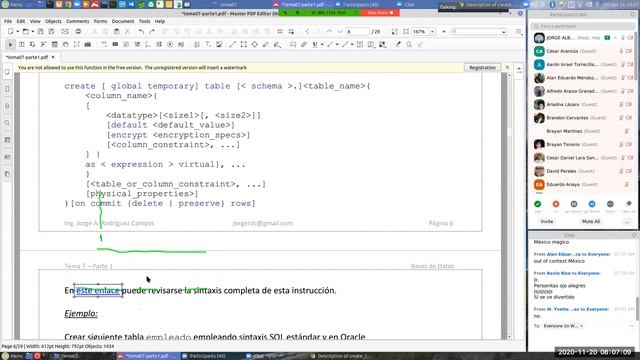640x360 pixels.
Task: Click the Fit Page zoom icon
Action: tap(394, 31)
